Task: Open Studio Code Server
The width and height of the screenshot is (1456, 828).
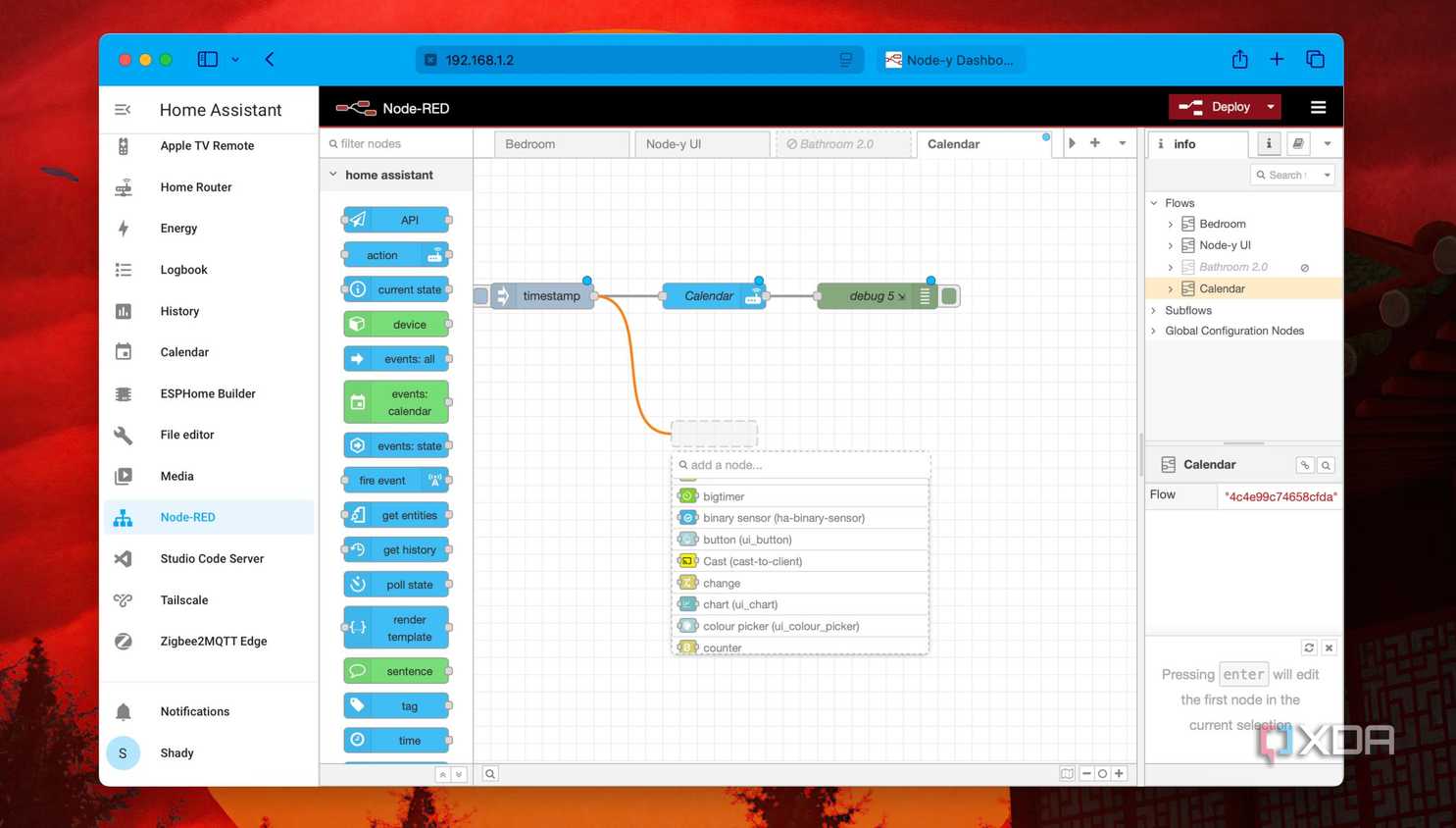Action: coord(208,558)
